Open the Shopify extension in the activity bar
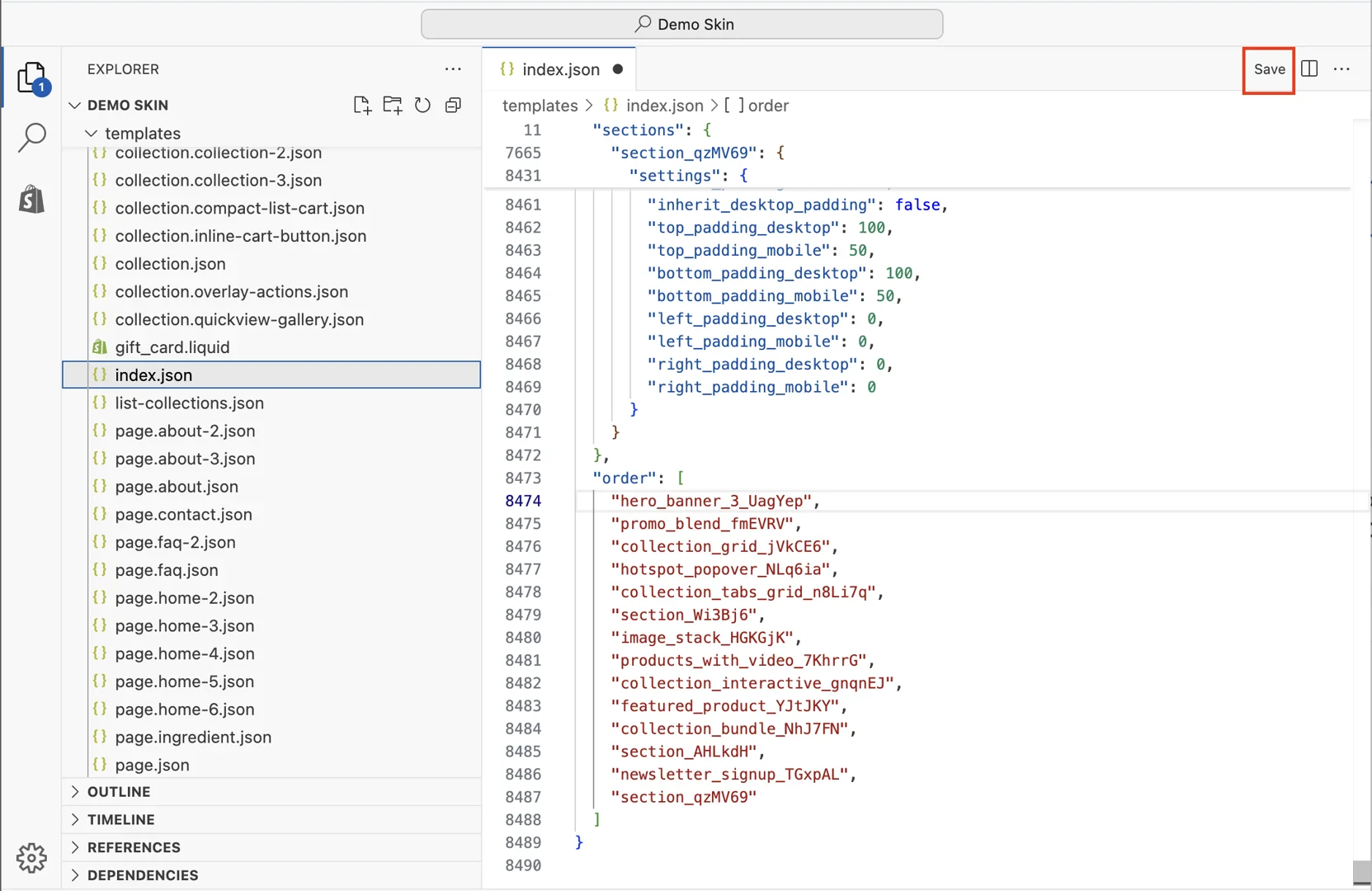The height and width of the screenshot is (891, 1372). point(31,199)
